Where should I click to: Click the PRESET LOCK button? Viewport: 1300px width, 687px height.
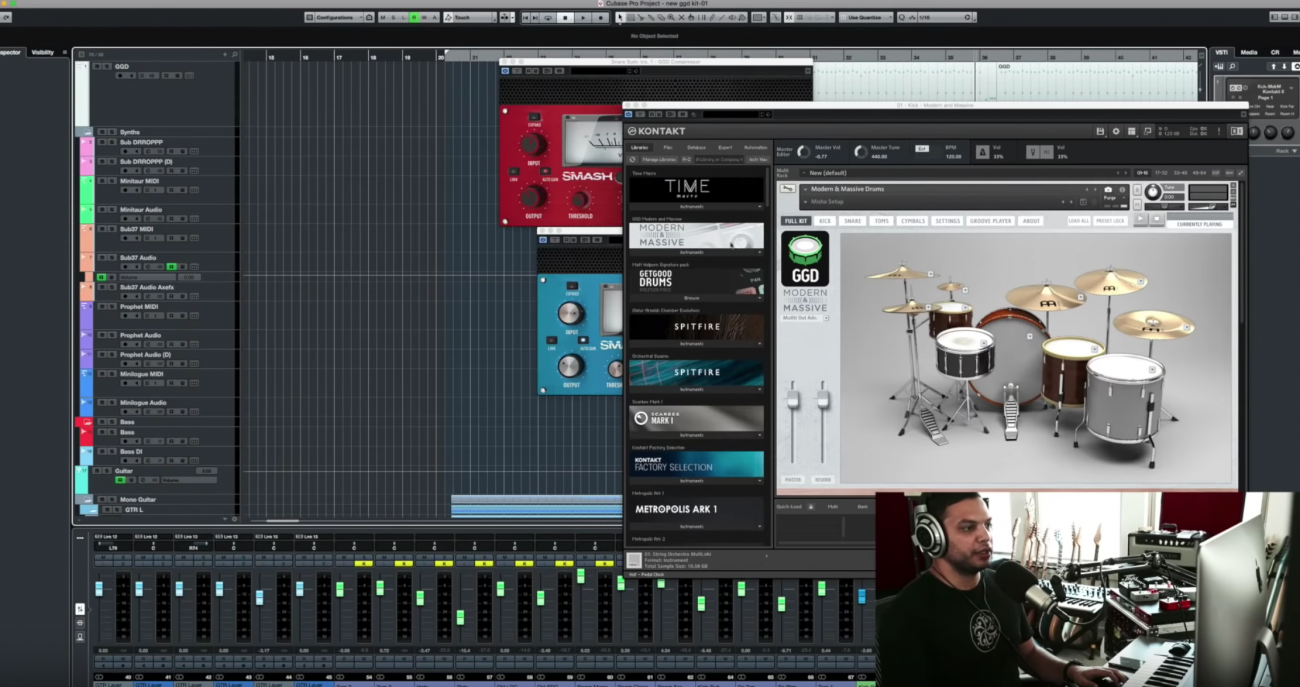(1110, 221)
